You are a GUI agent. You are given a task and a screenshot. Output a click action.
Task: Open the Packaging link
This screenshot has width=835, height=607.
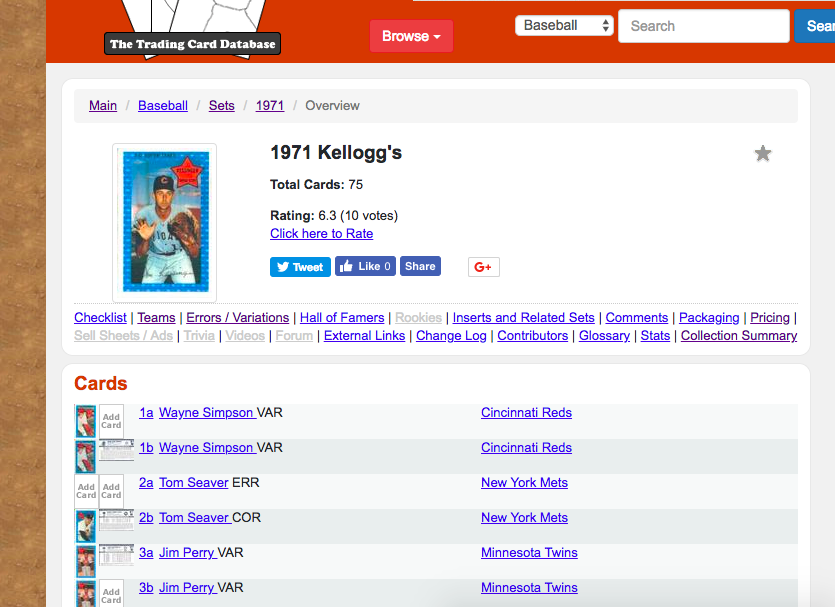(x=709, y=317)
